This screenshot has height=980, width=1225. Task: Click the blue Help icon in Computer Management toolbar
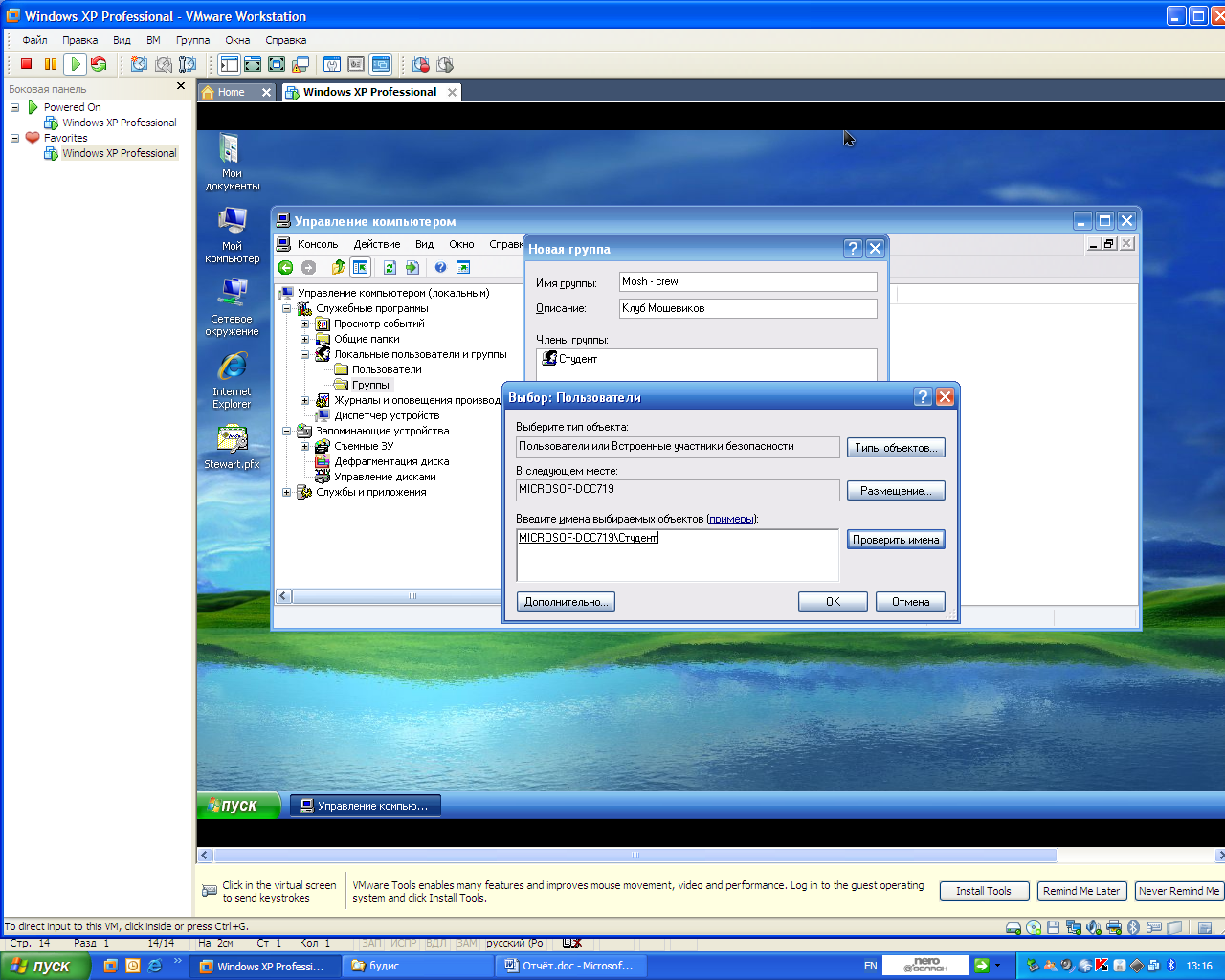coord(440,268)
